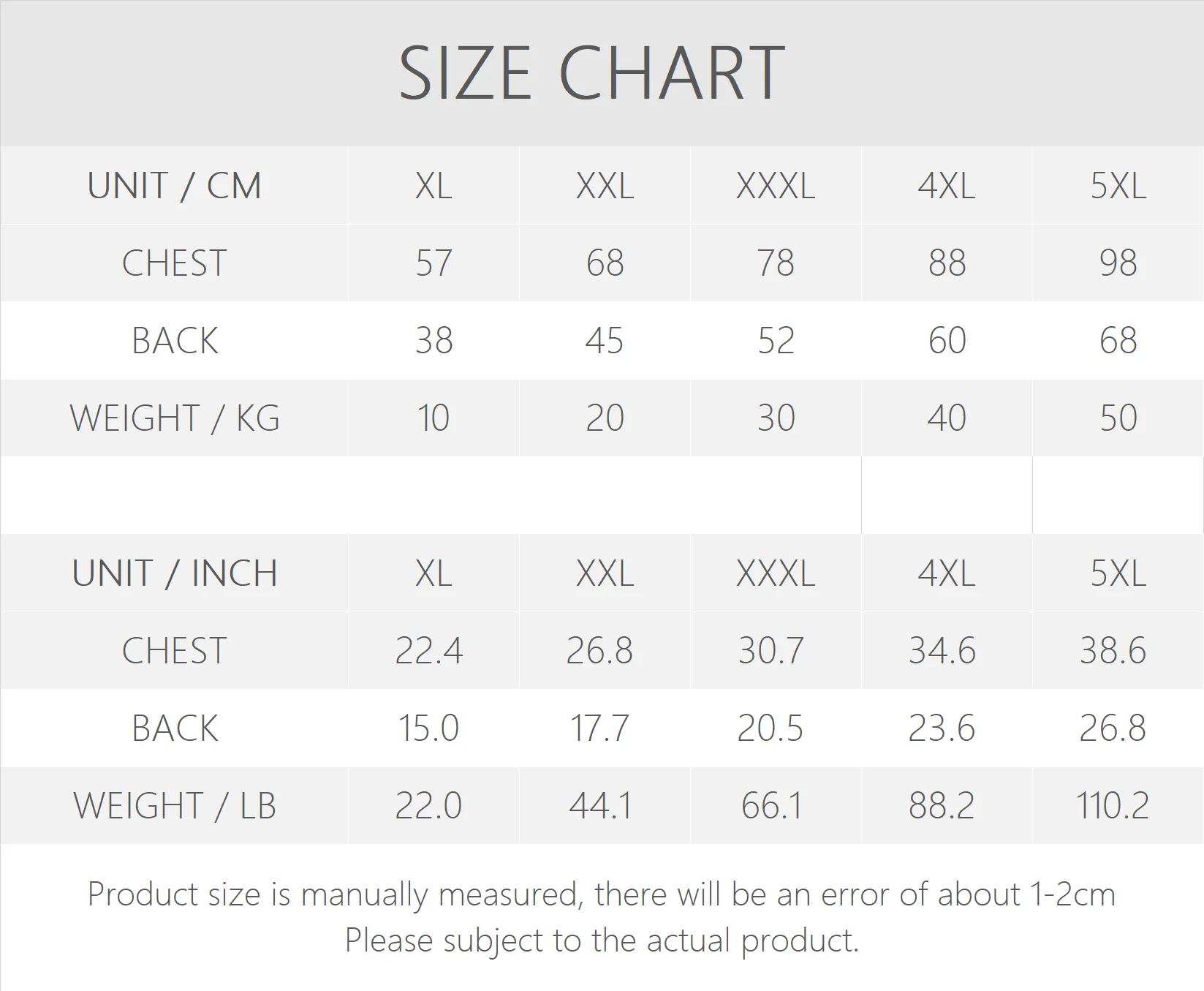Click the XXXL header in the CM table
The width and height of the screenshot is (1204, 991).
pyautogui.click(x=775, y=186)
